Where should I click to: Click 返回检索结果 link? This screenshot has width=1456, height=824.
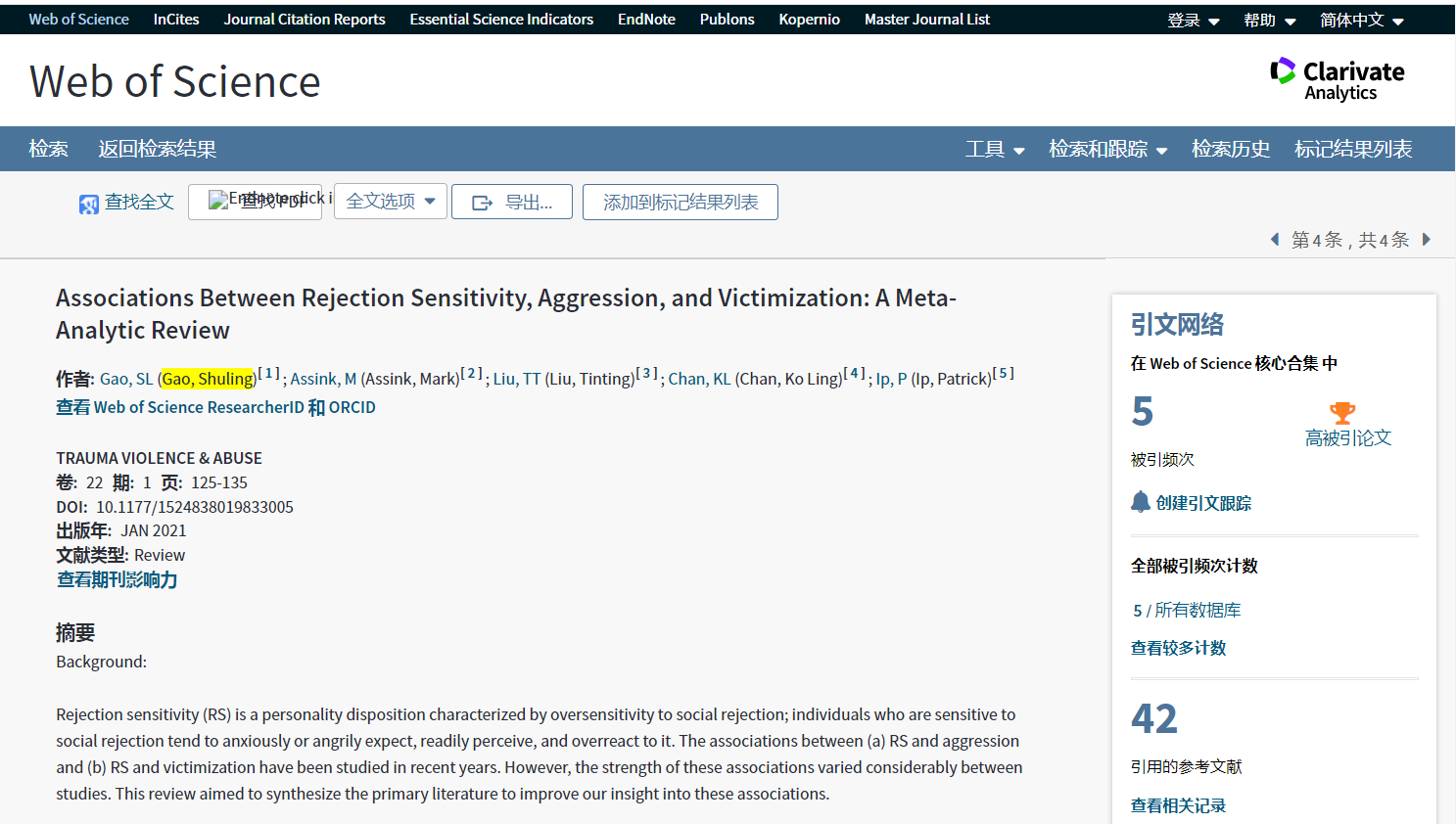pos(157,150)
